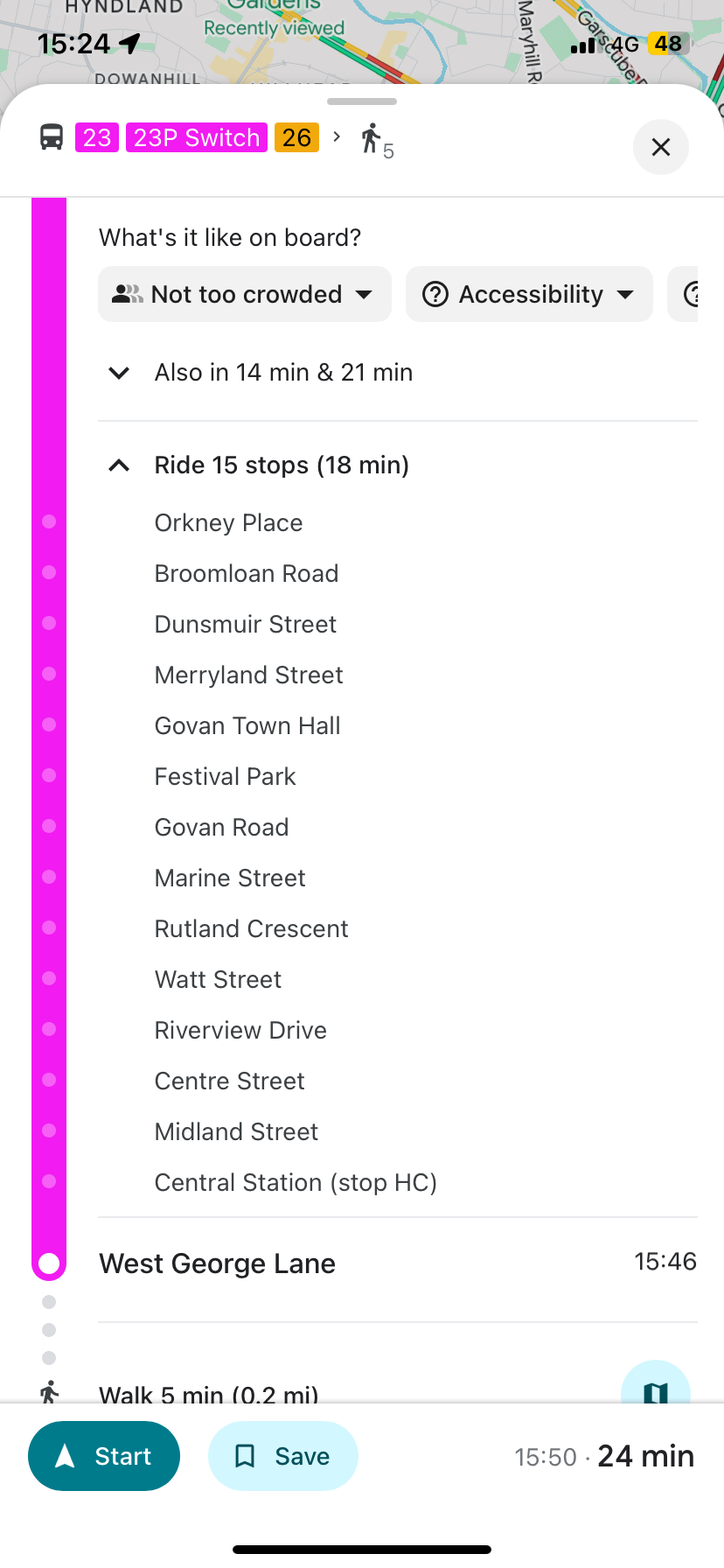Image resolution: width=724 pixels, height=1568 pixels.
Task: Close the route details sheet
Action: [660, 147]
